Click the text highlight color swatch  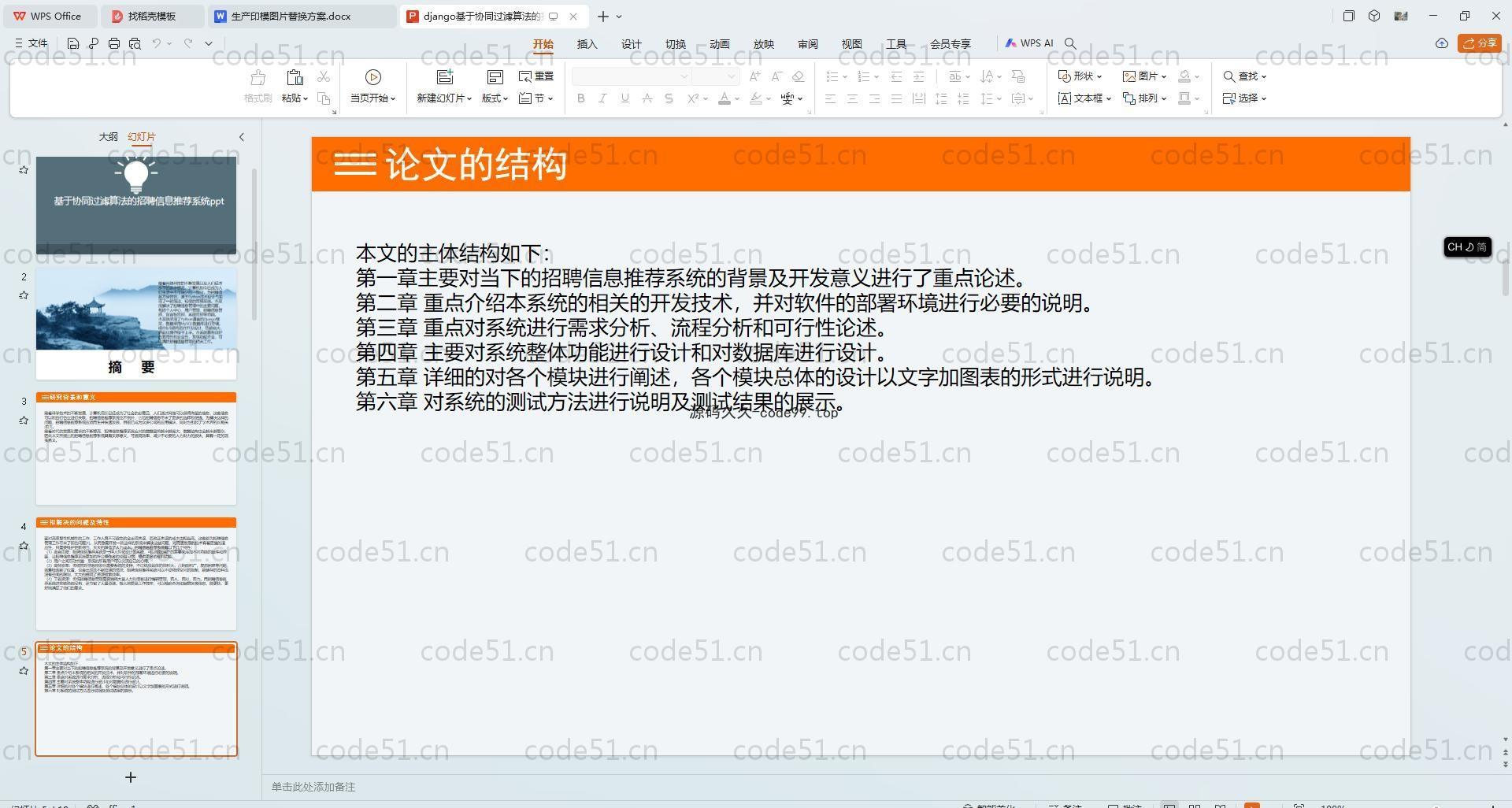(755, 98)
